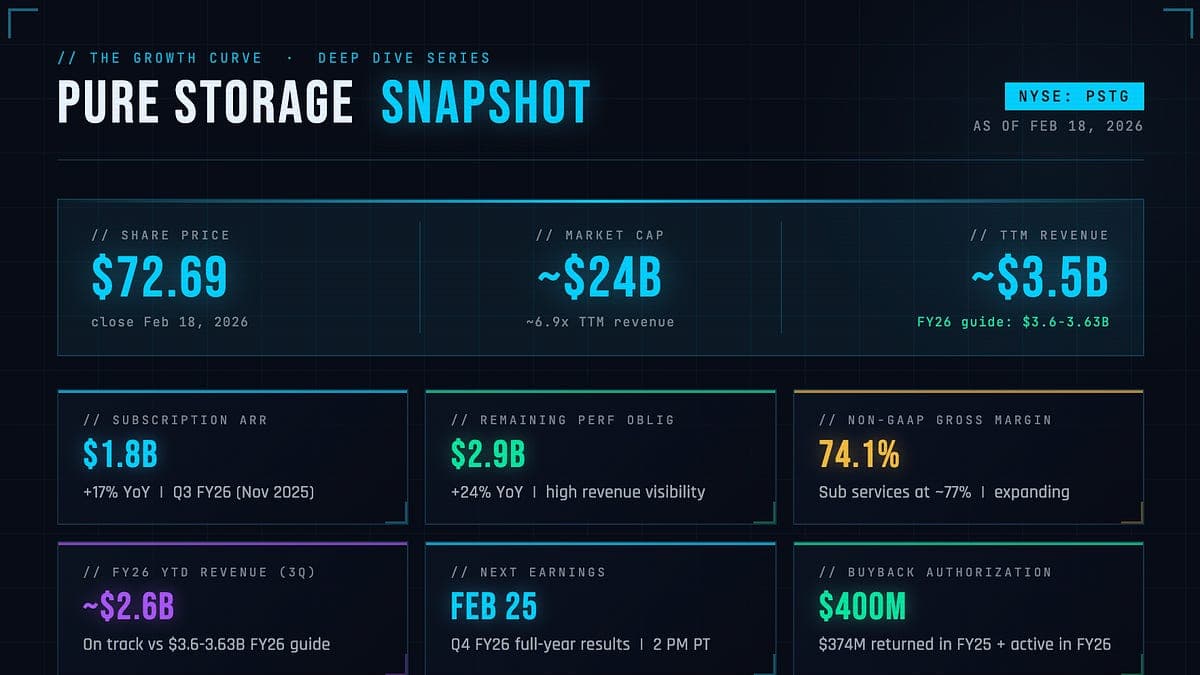Click the $2.9B remaining obligations figure
This screenshot has height=675, width=1200.
pyautogui.click(x=488, y=454)
